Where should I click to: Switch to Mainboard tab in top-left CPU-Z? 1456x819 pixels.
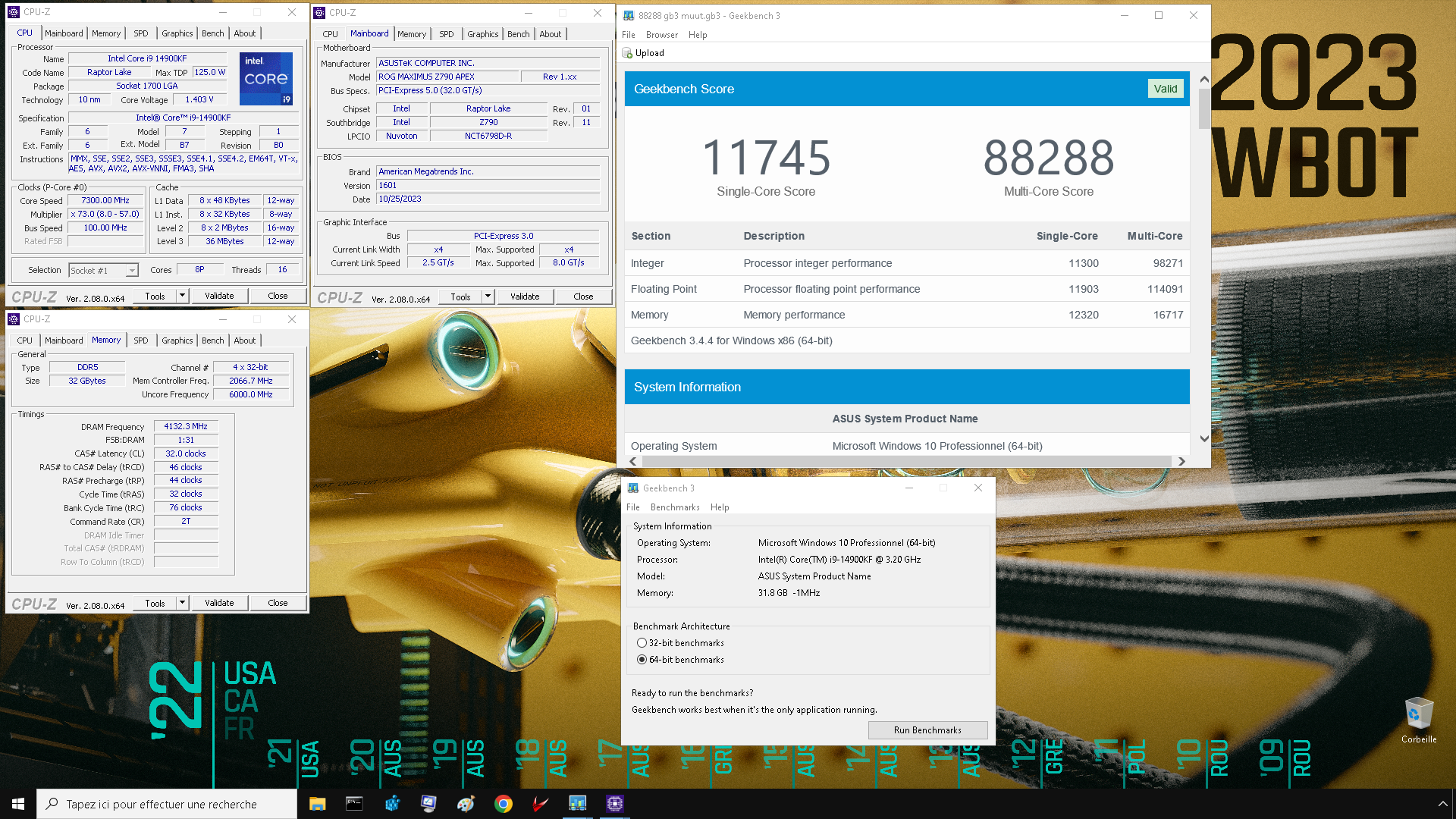(x=64, y=33)
